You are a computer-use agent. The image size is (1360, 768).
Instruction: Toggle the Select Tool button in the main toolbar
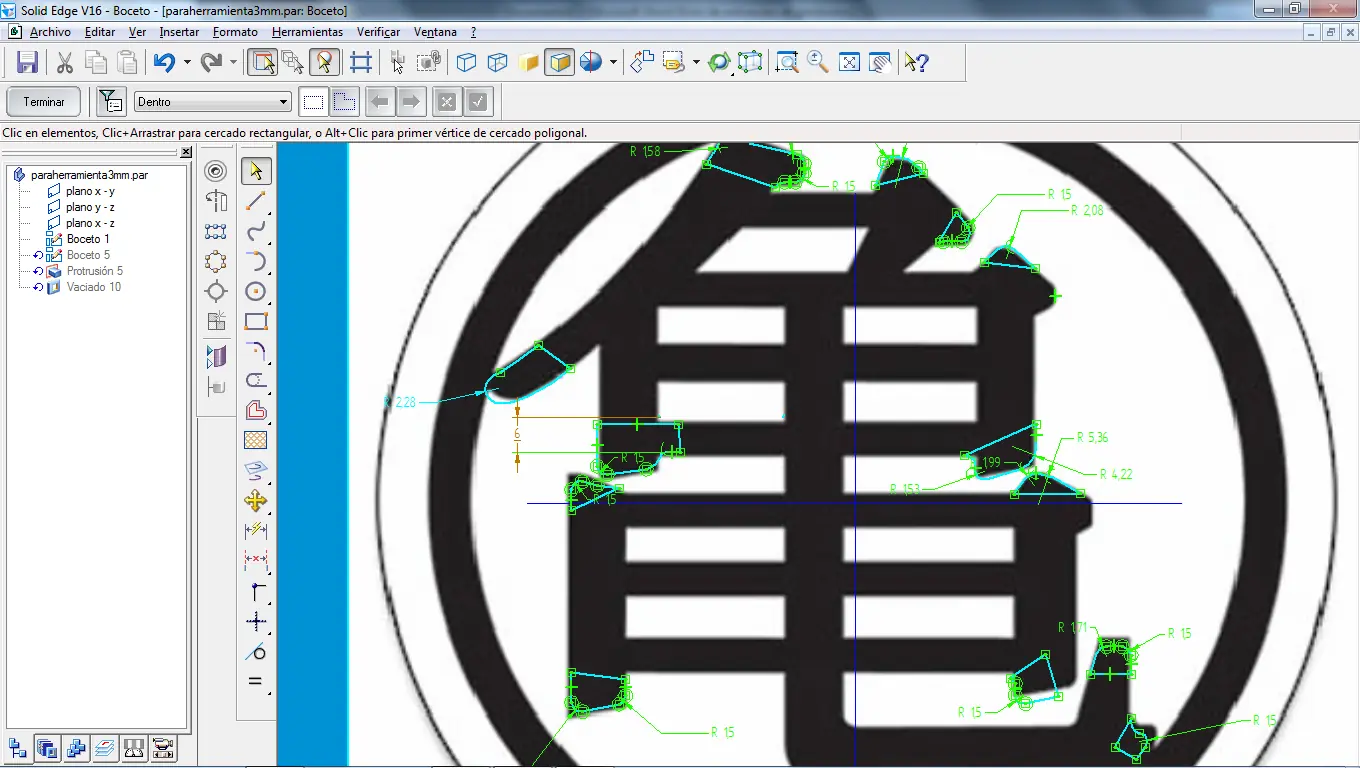pyautogui.click(x=262, y=63)
